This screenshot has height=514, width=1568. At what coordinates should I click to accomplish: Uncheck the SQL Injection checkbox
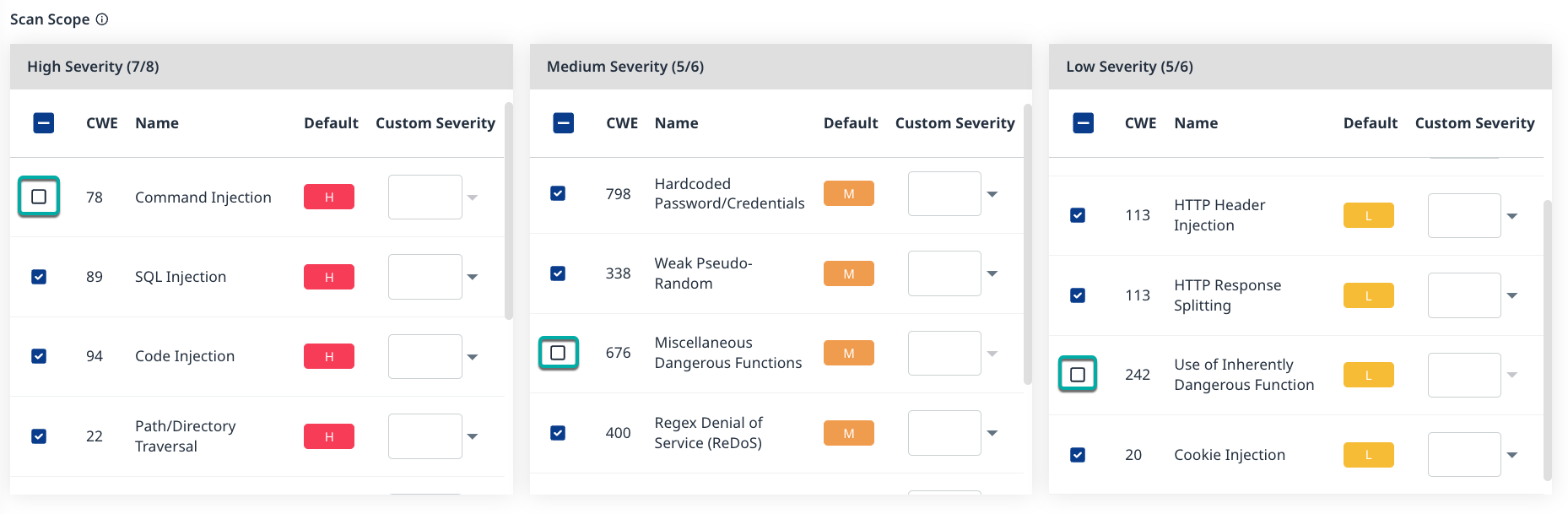click(39, 277)
